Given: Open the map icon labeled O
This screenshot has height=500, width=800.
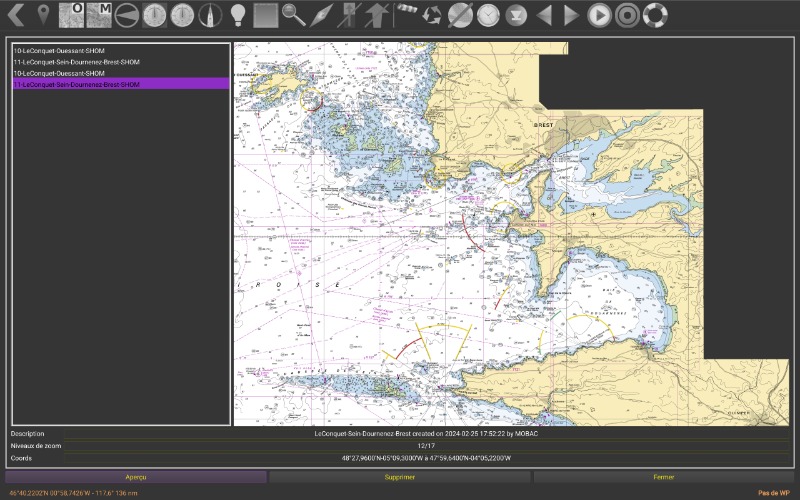Looking at the screenshot, I should pyautogui.click(x=72, y=15).
